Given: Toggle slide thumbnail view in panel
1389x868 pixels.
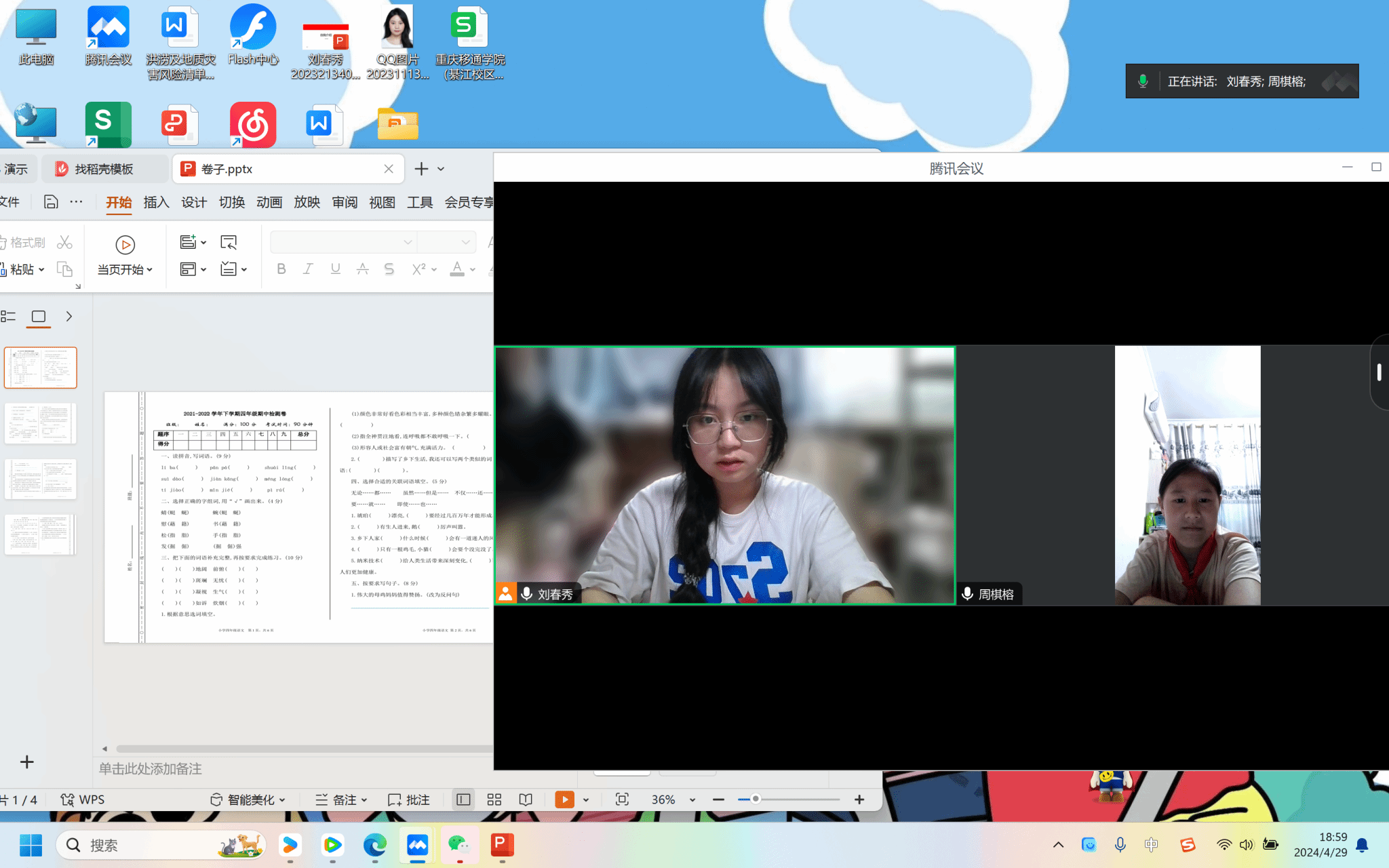Looking at the screenshot, I should [x=39, y=316].
